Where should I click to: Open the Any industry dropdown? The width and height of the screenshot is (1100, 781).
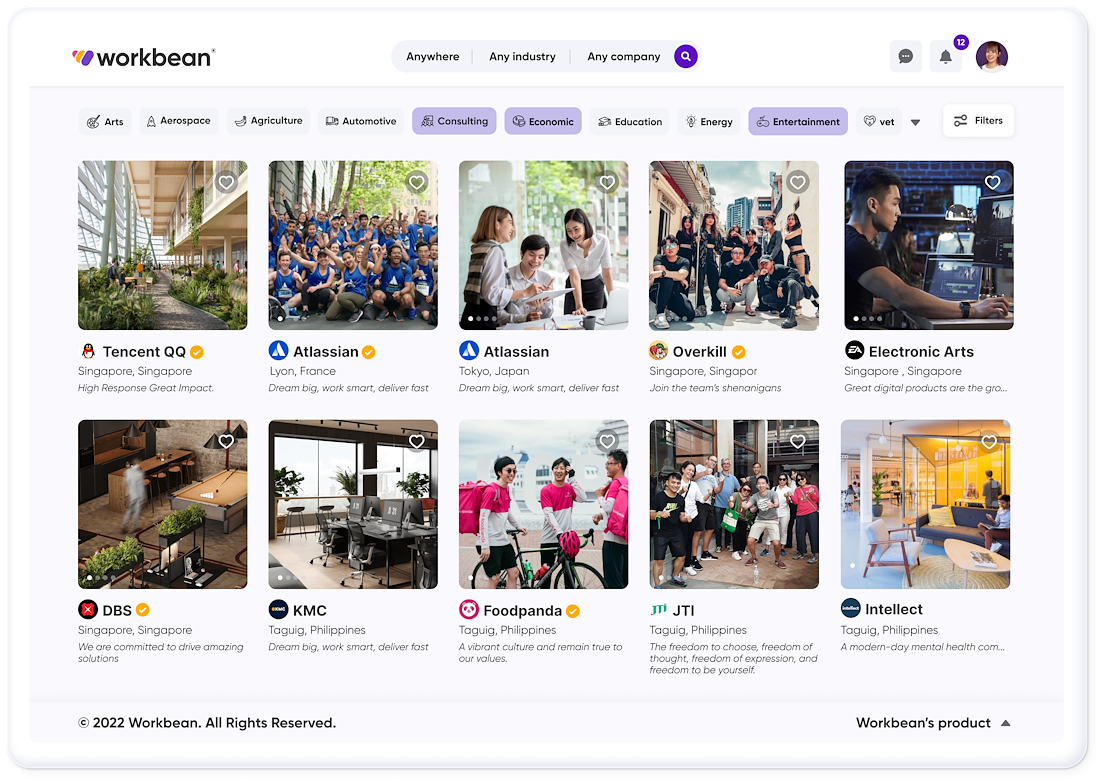point(522,57)
